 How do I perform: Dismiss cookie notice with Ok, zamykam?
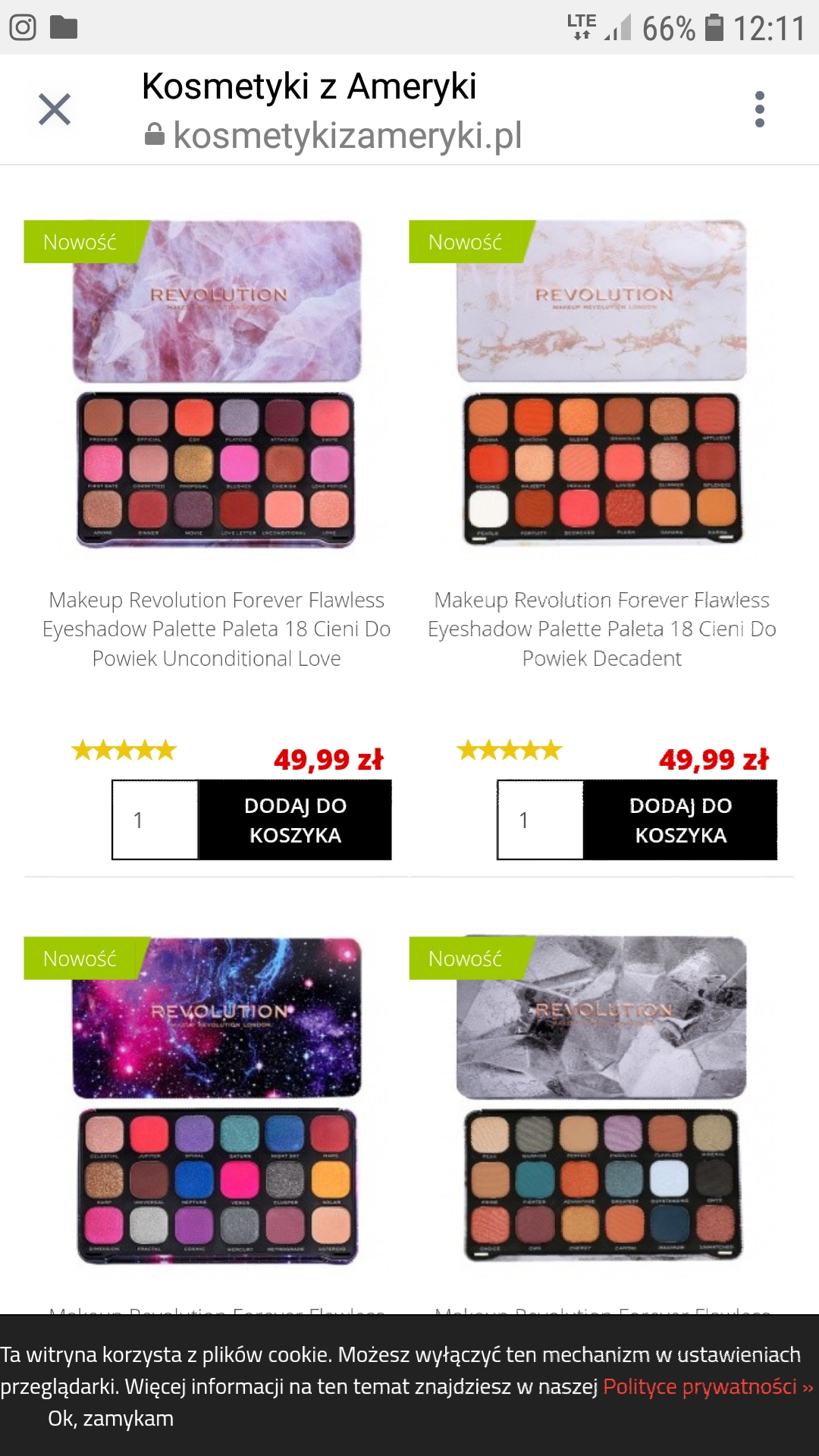point(111,1418)
